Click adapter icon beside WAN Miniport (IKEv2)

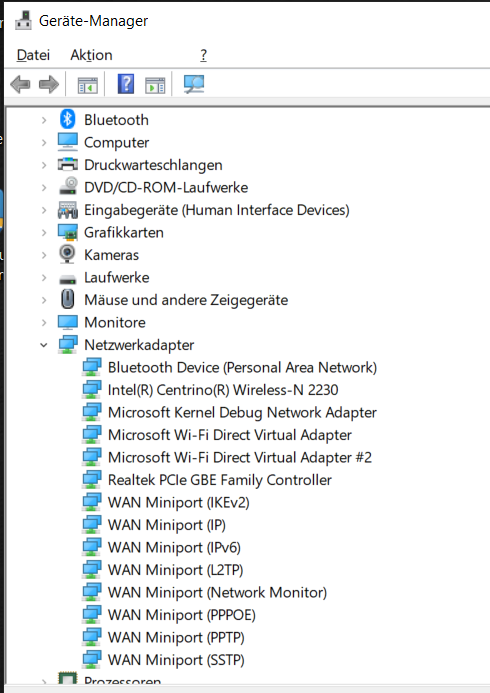(91, 503)
